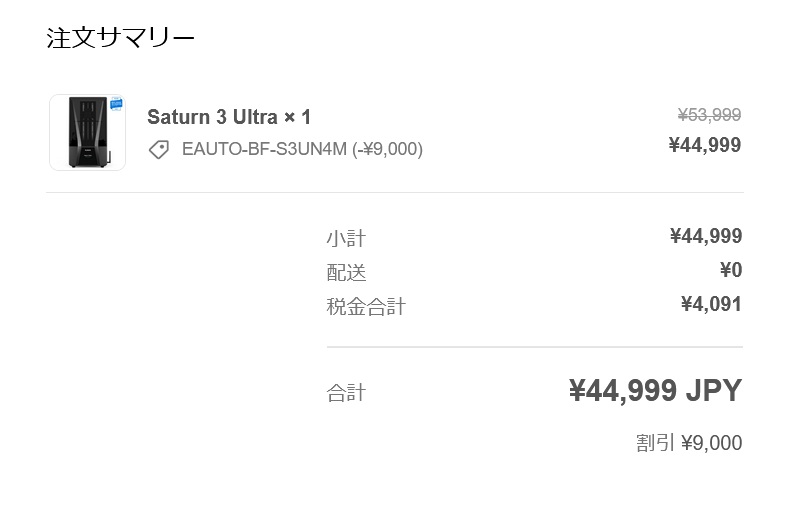Click the ¥4,091 tax amount
The height and width of the screenshot is (523, 793).
click(x=711, y=304)
